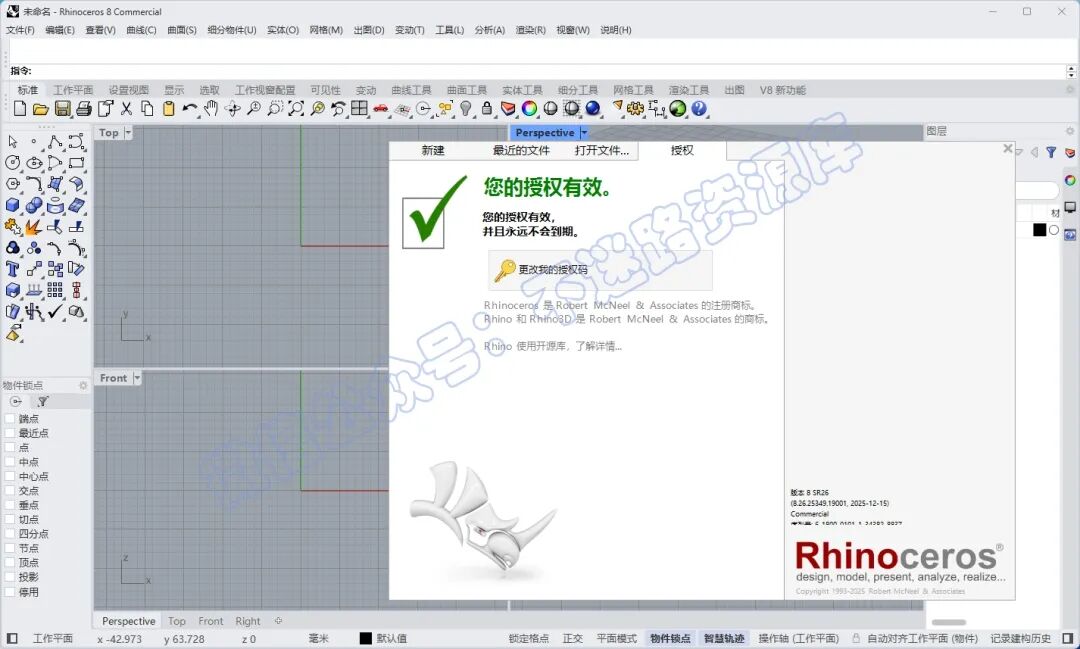Click the light bulb visibility icon
This screenshot has height=649, width=1080.
466,109
